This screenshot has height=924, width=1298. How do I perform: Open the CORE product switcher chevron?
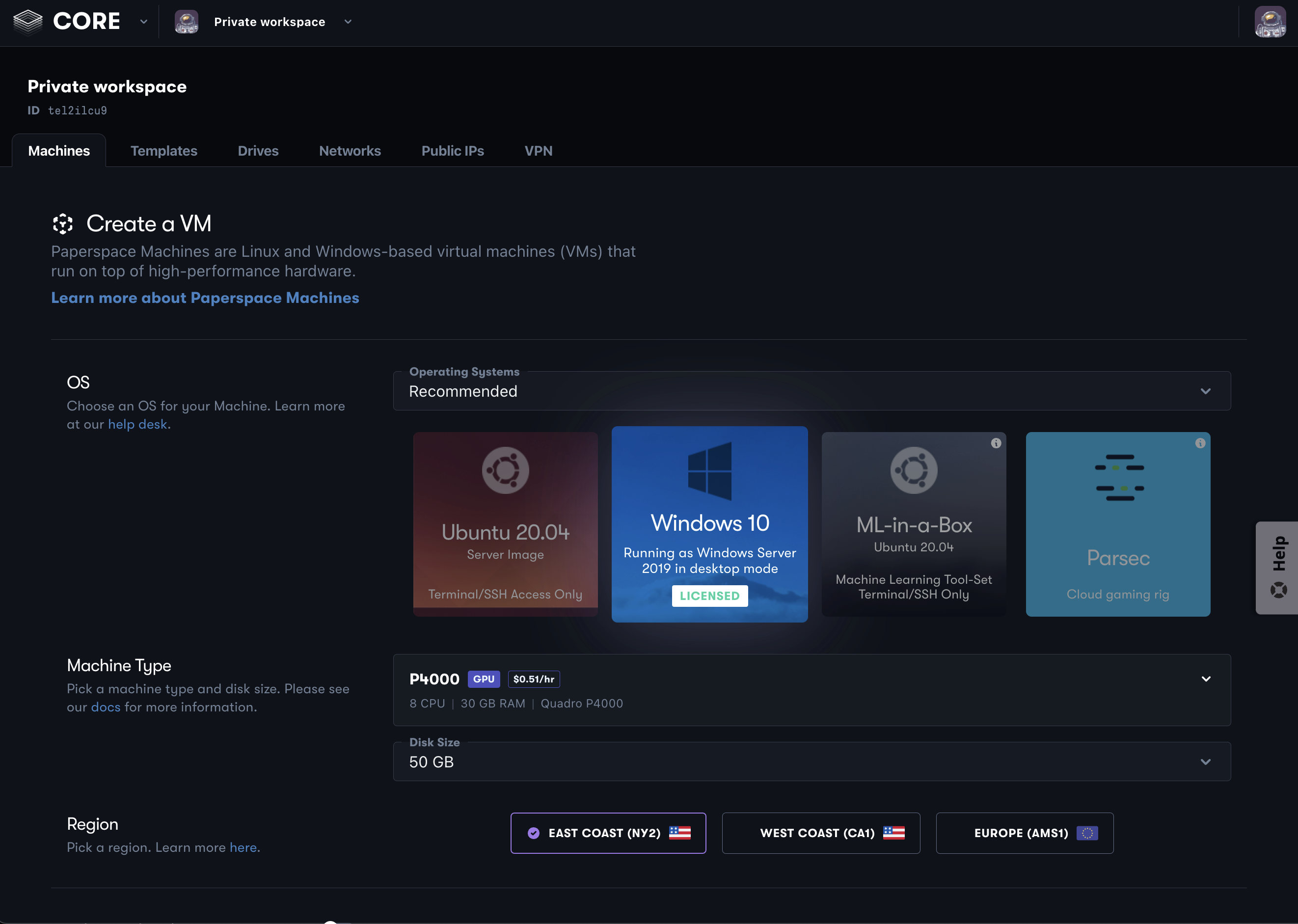tap(143, 22)
